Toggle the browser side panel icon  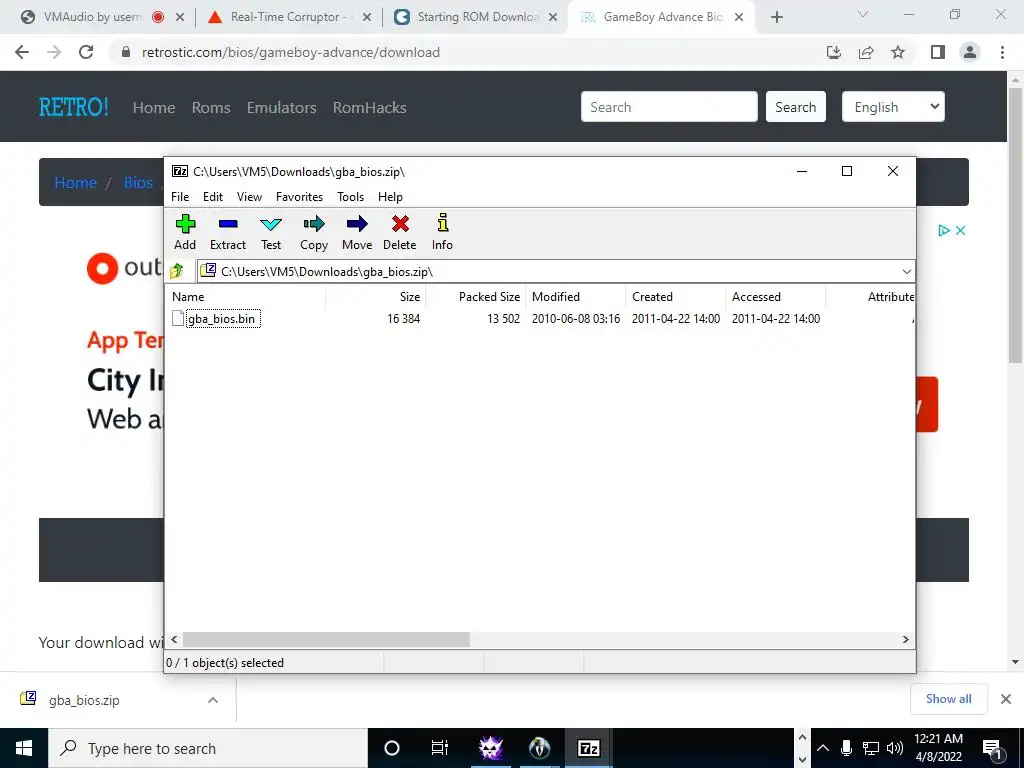pyautogui.click(x=938, y=52)
